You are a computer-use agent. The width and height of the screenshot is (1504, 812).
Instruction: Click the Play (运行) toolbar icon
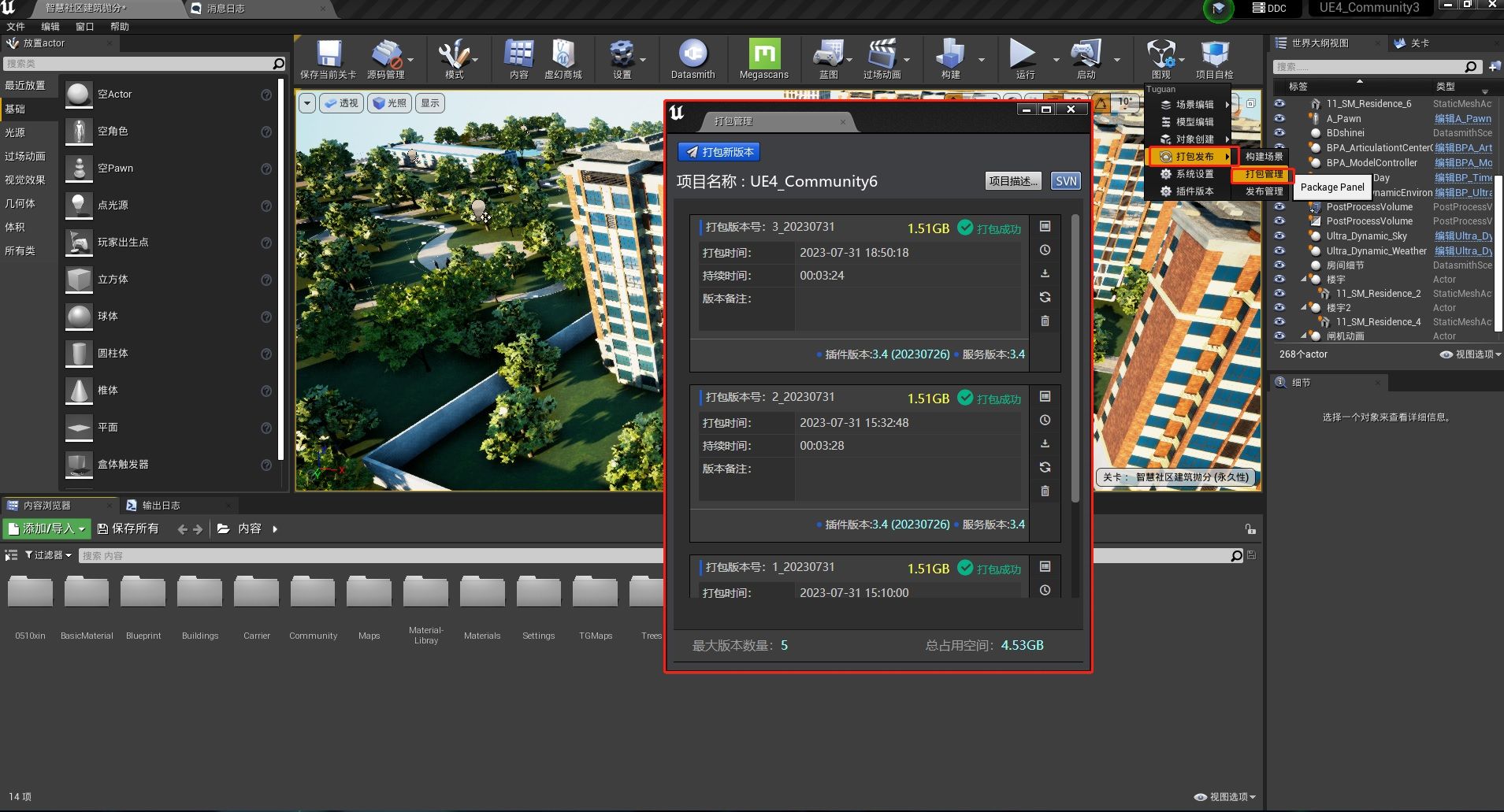(x=1023, y=54)
